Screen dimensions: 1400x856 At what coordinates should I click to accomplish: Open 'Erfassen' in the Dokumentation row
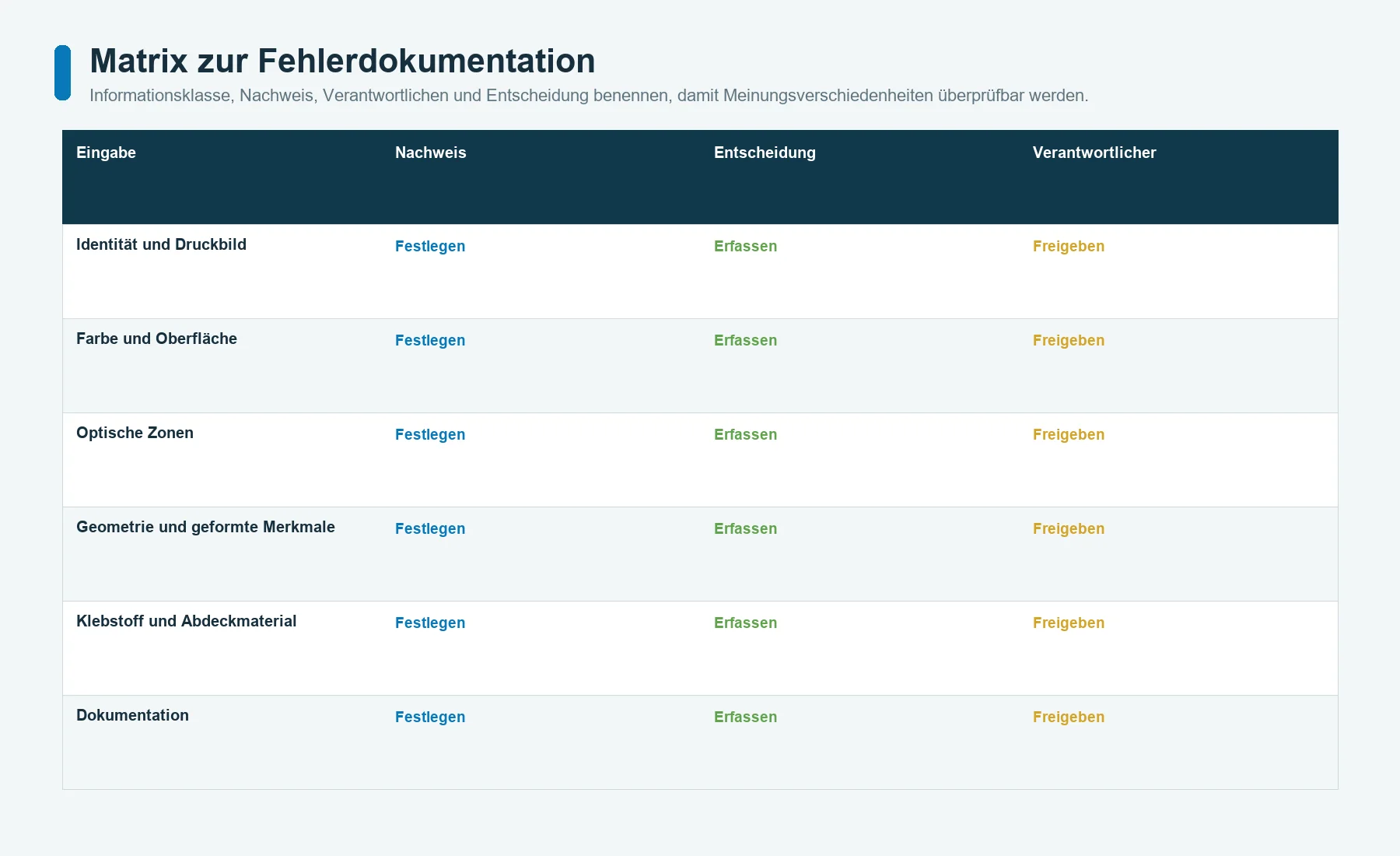(x=745, y=717)
